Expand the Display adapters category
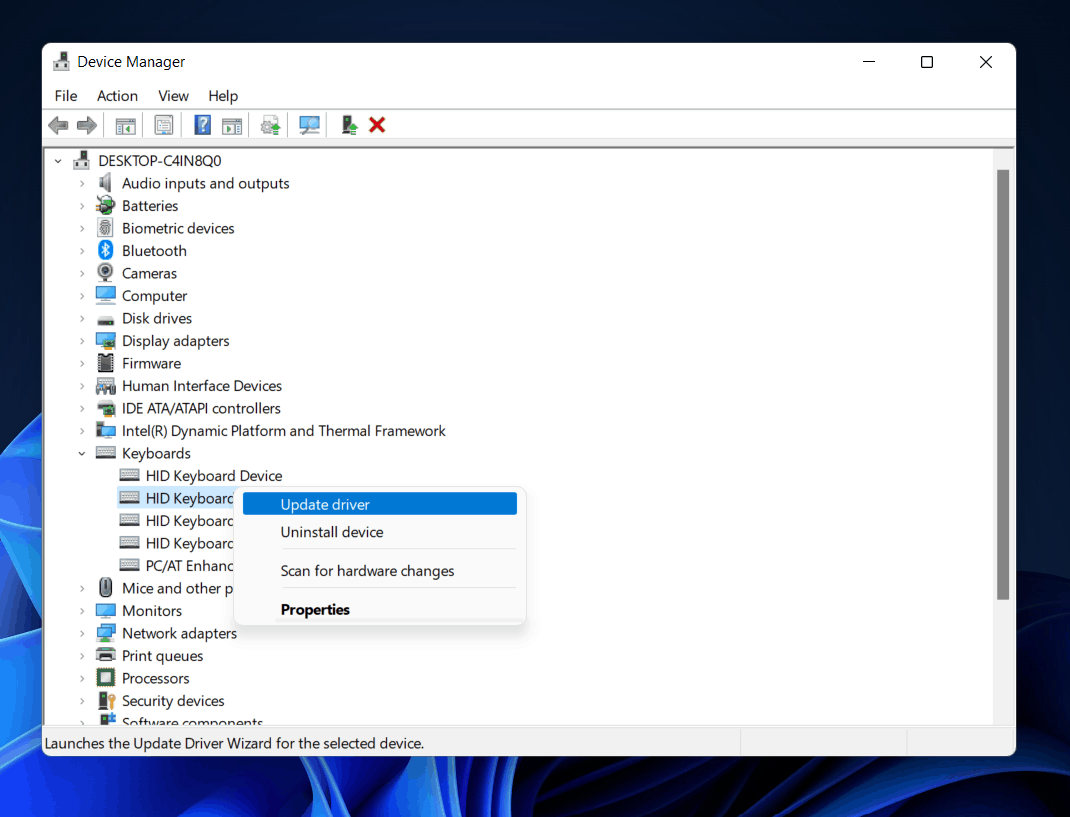The image size is (1070, 817). [x=82, y=341]
